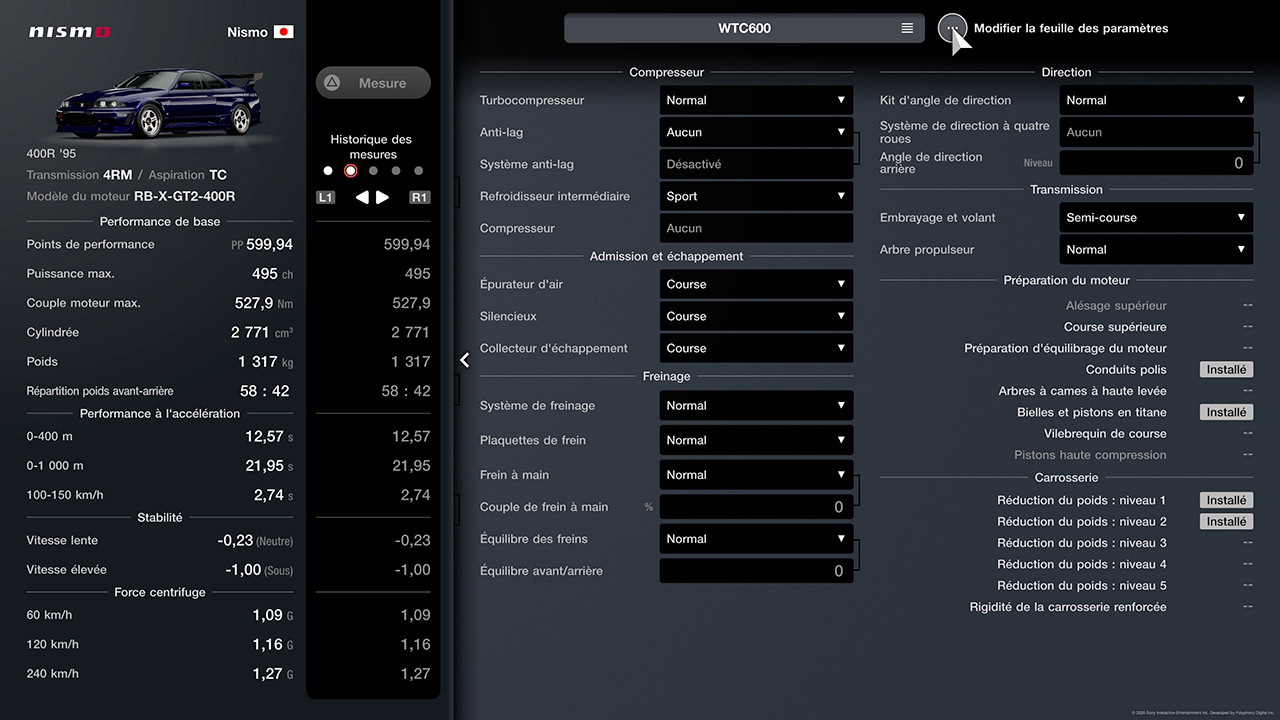The width and height of the screenshot is (1280, 720).
Task: Select the fifth measurement history dot
Action: pyautogui.click(x=418, y=171)
